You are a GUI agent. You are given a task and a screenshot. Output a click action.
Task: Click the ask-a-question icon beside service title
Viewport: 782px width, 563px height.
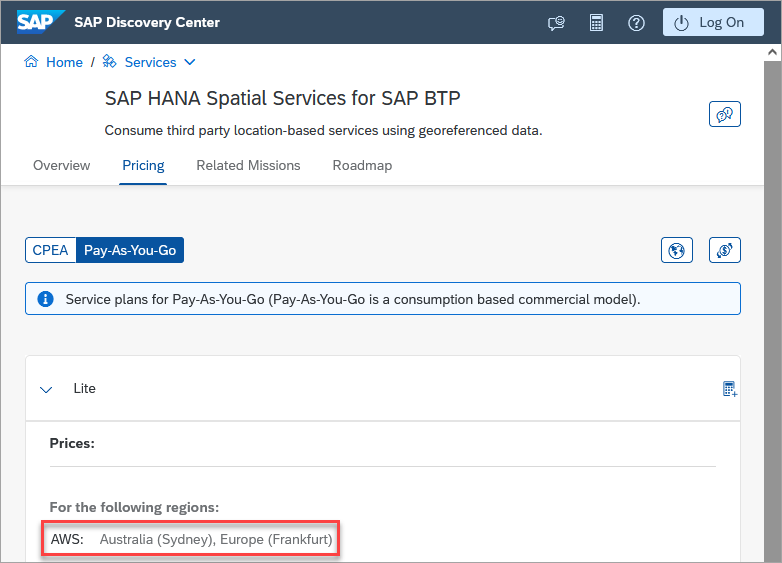[724, 114]
